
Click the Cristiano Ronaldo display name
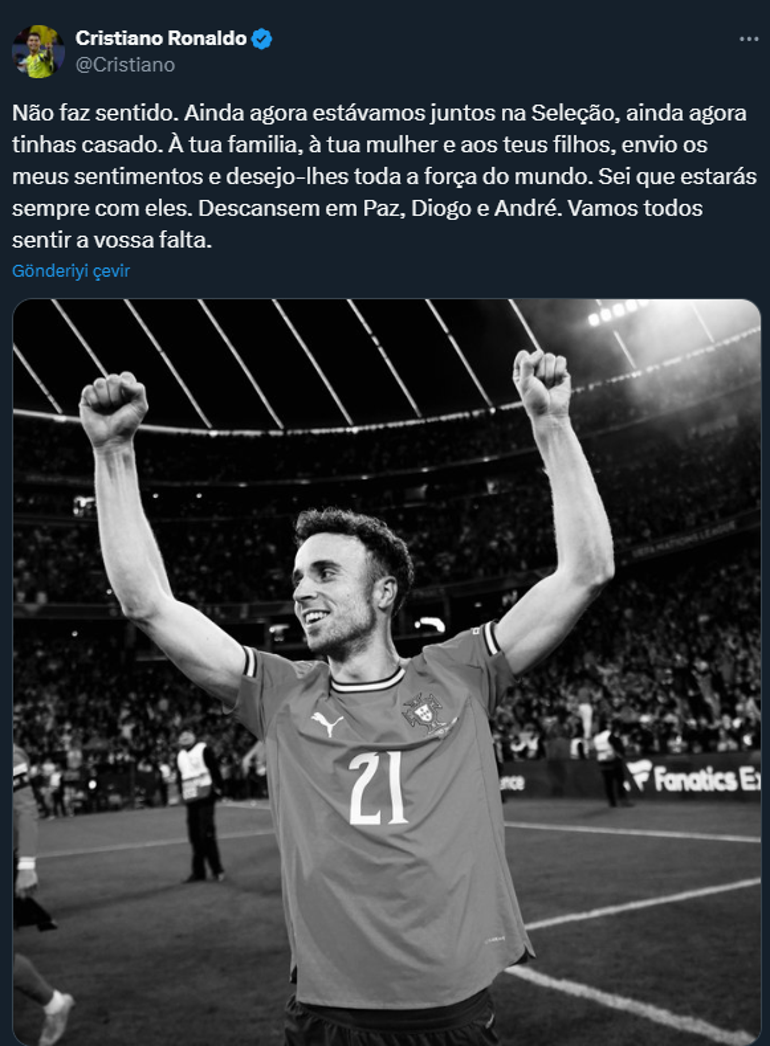pos(161,38)
